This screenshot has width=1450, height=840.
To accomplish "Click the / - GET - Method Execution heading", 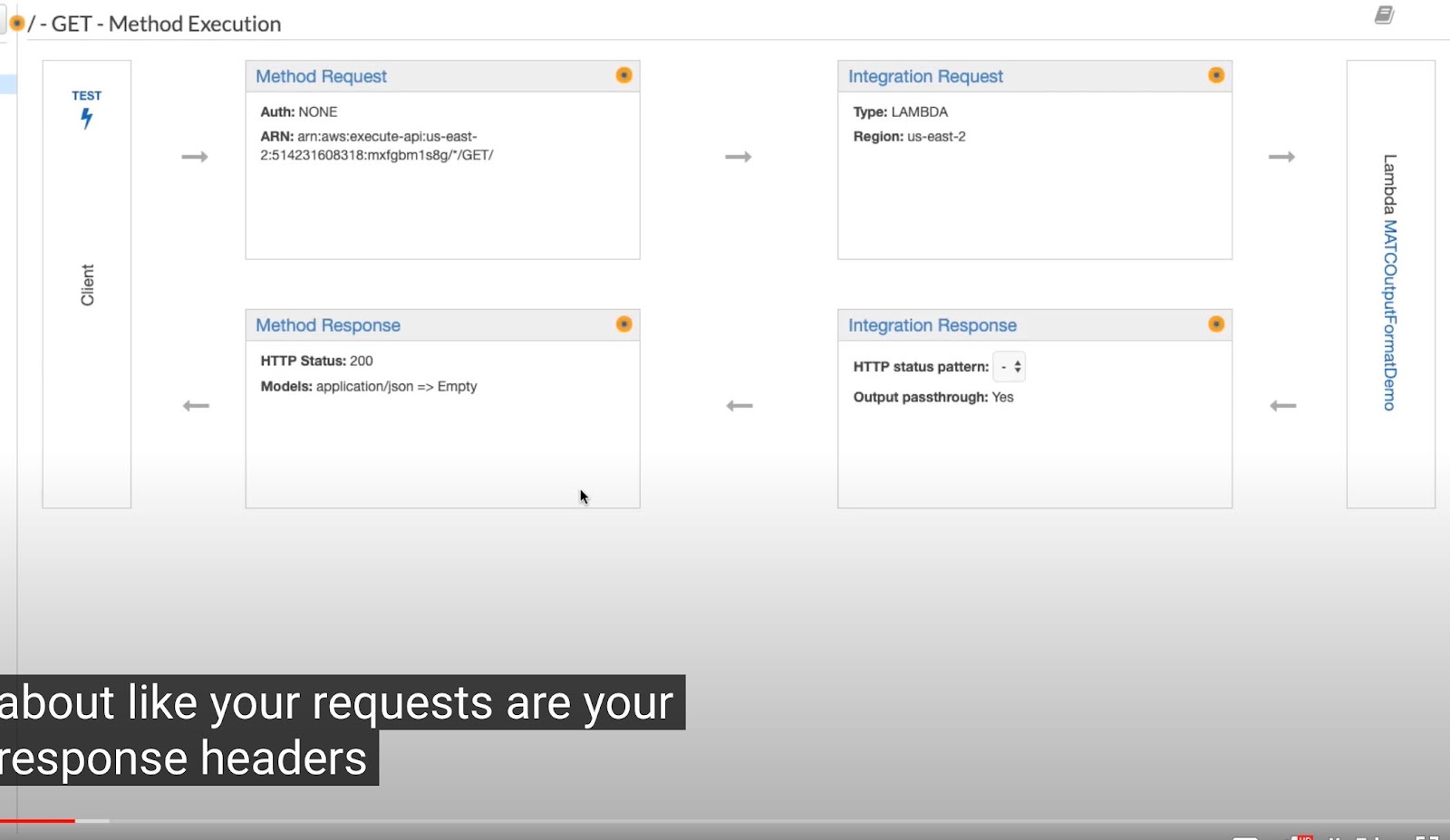I will [x=155, y=24].
